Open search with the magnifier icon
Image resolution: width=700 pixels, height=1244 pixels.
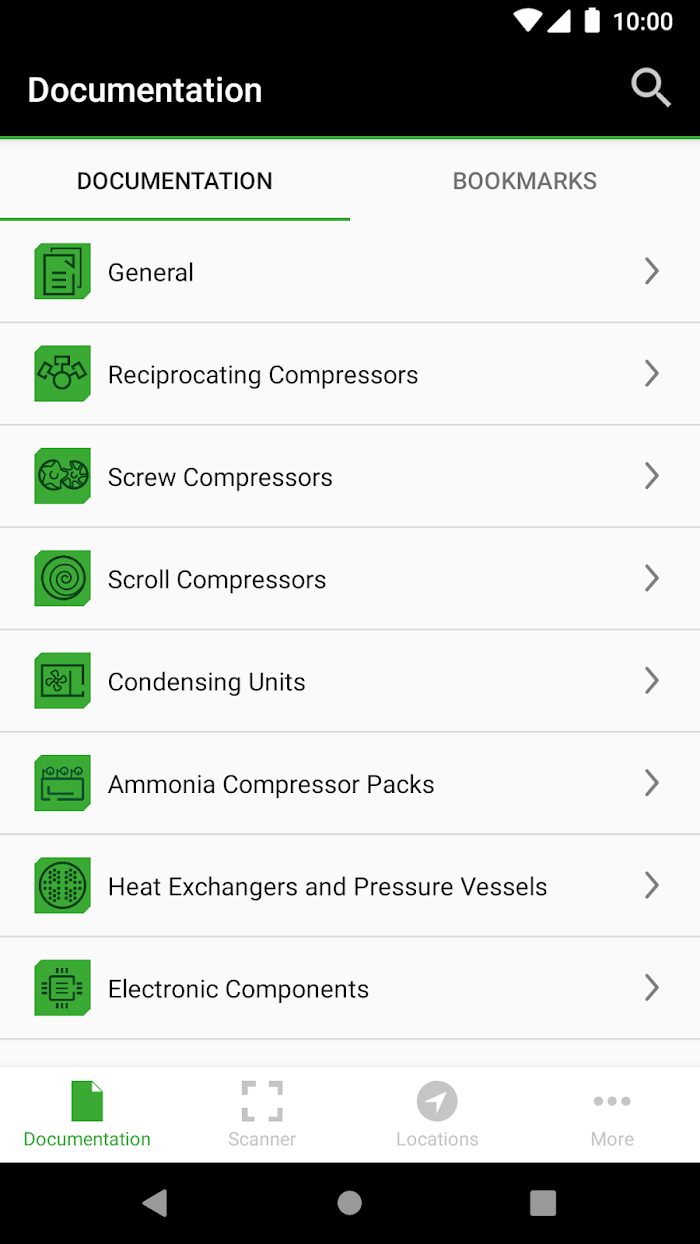click(650, 89)
